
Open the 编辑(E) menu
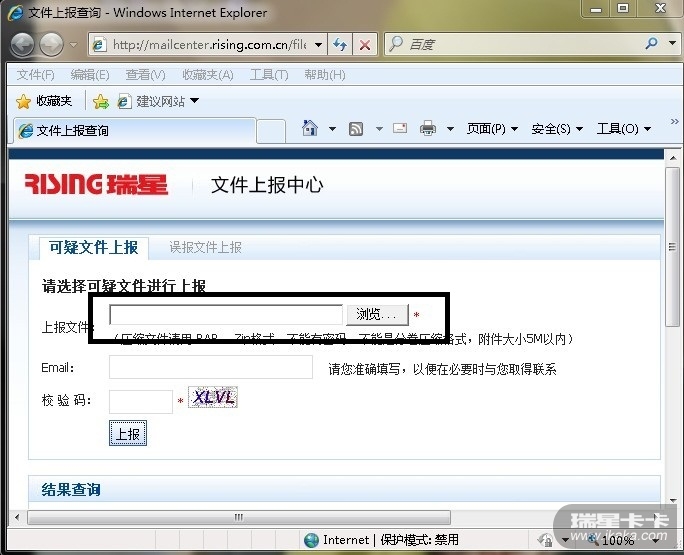click(90, 75)
